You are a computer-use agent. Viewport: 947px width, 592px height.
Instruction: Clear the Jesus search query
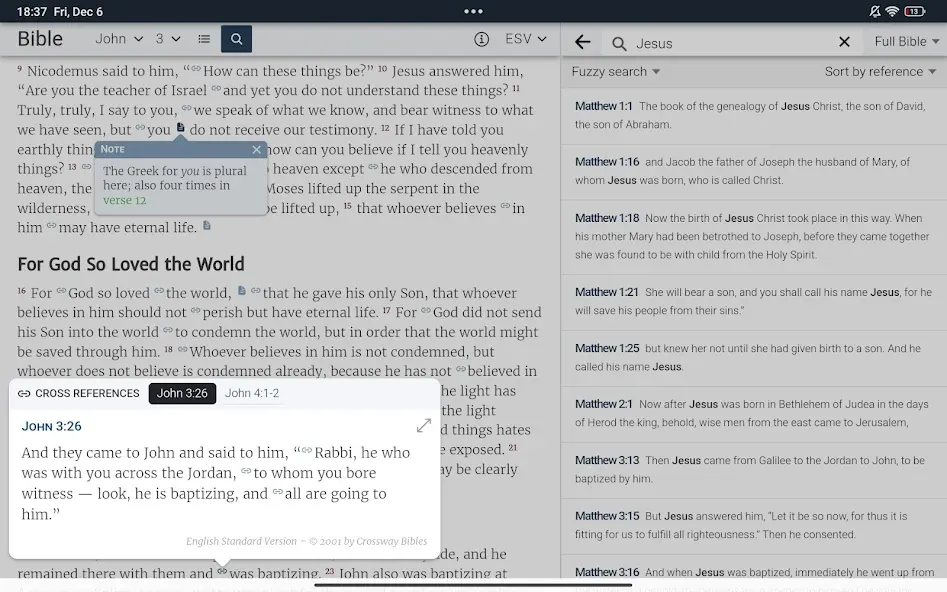[844, 42]
